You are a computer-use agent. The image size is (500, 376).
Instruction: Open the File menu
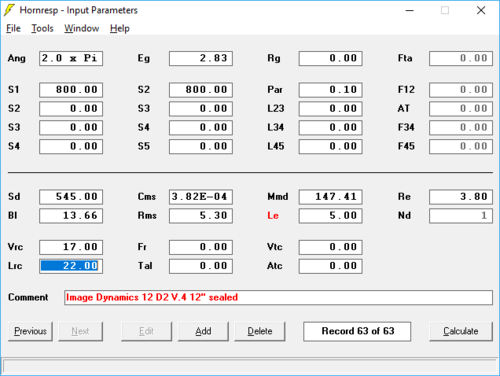pos(13,29)
